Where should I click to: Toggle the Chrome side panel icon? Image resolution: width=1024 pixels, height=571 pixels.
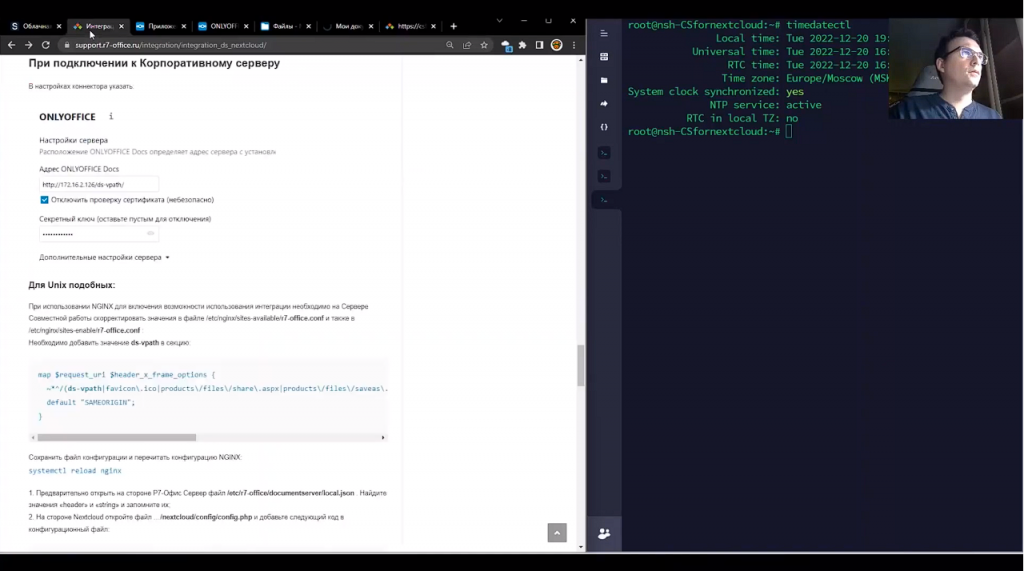(x=539, y=45)
